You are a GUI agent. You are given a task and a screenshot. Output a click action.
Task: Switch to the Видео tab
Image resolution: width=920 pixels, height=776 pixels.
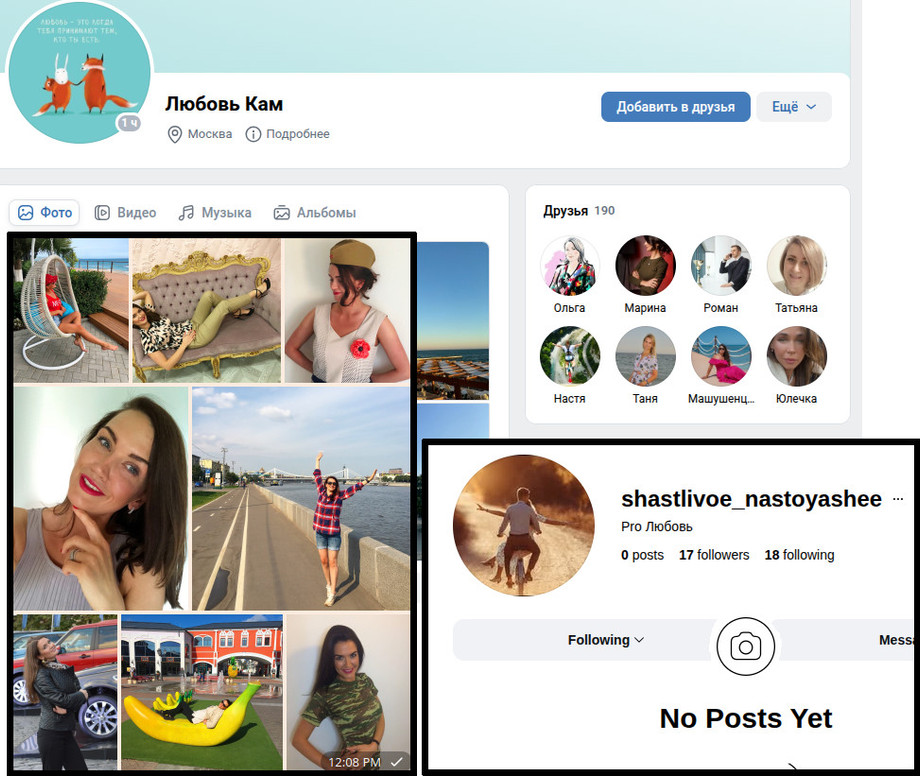pyautogui.click(x=125, y=213)
